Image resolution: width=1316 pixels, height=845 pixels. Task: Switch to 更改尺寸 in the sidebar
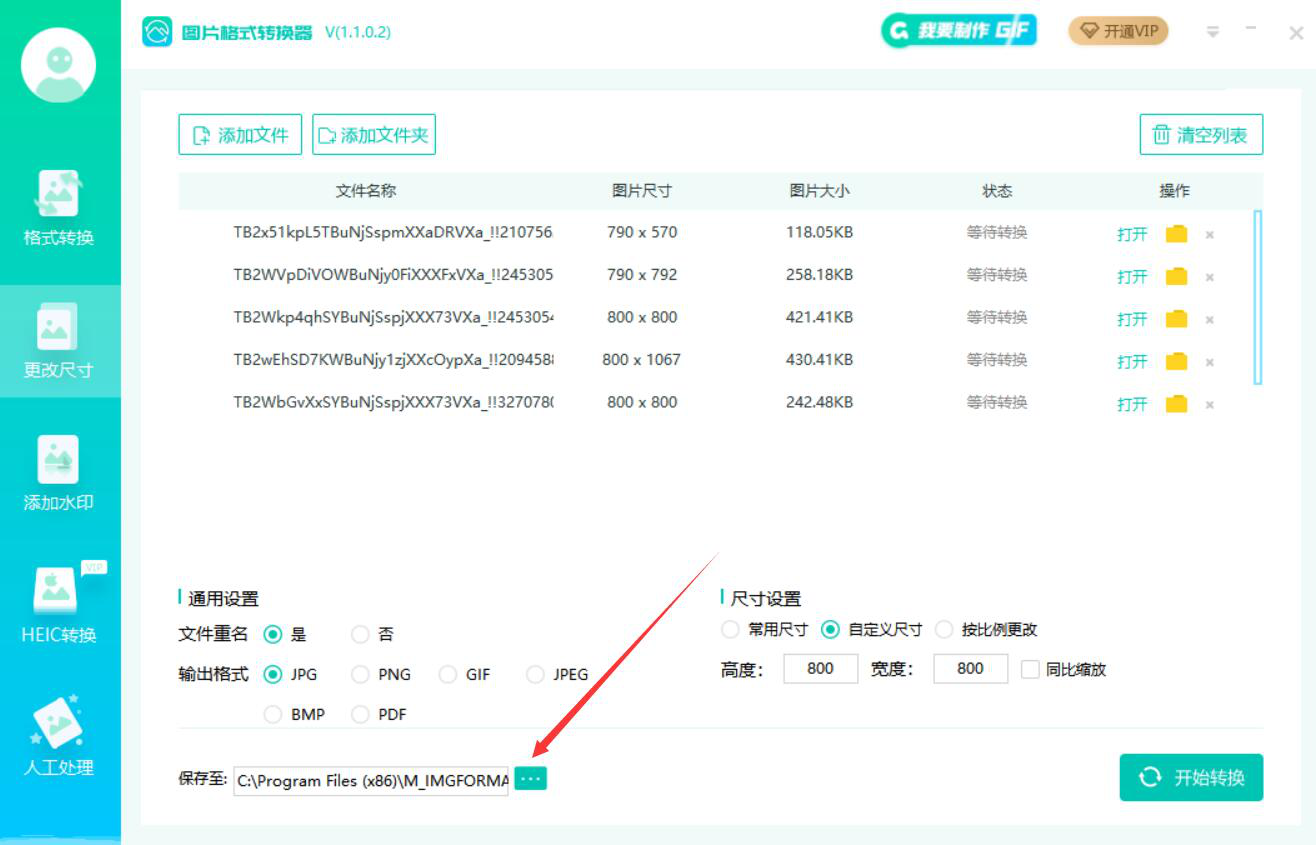[x=59, y=342]
